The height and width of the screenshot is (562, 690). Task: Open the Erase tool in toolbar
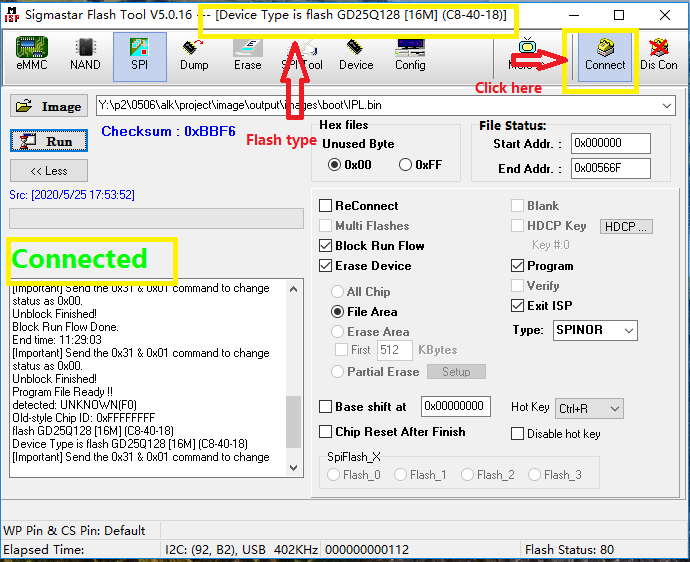[x=248, y=54]
